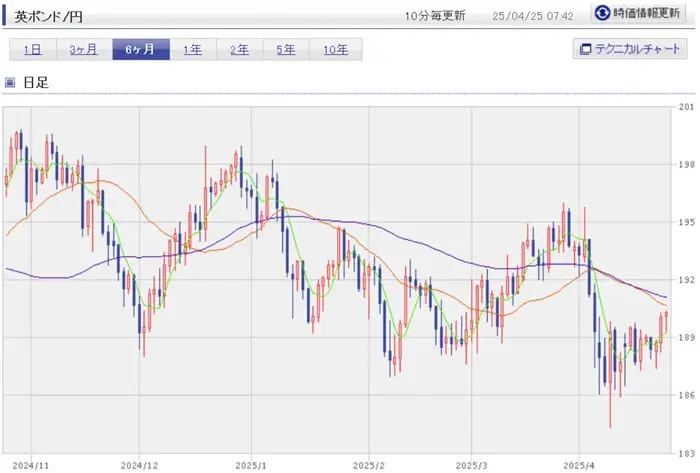The height and width of the screenshot is (473, 700).
Task: Click the 201 price axis label
Action: tap(685, 107)
